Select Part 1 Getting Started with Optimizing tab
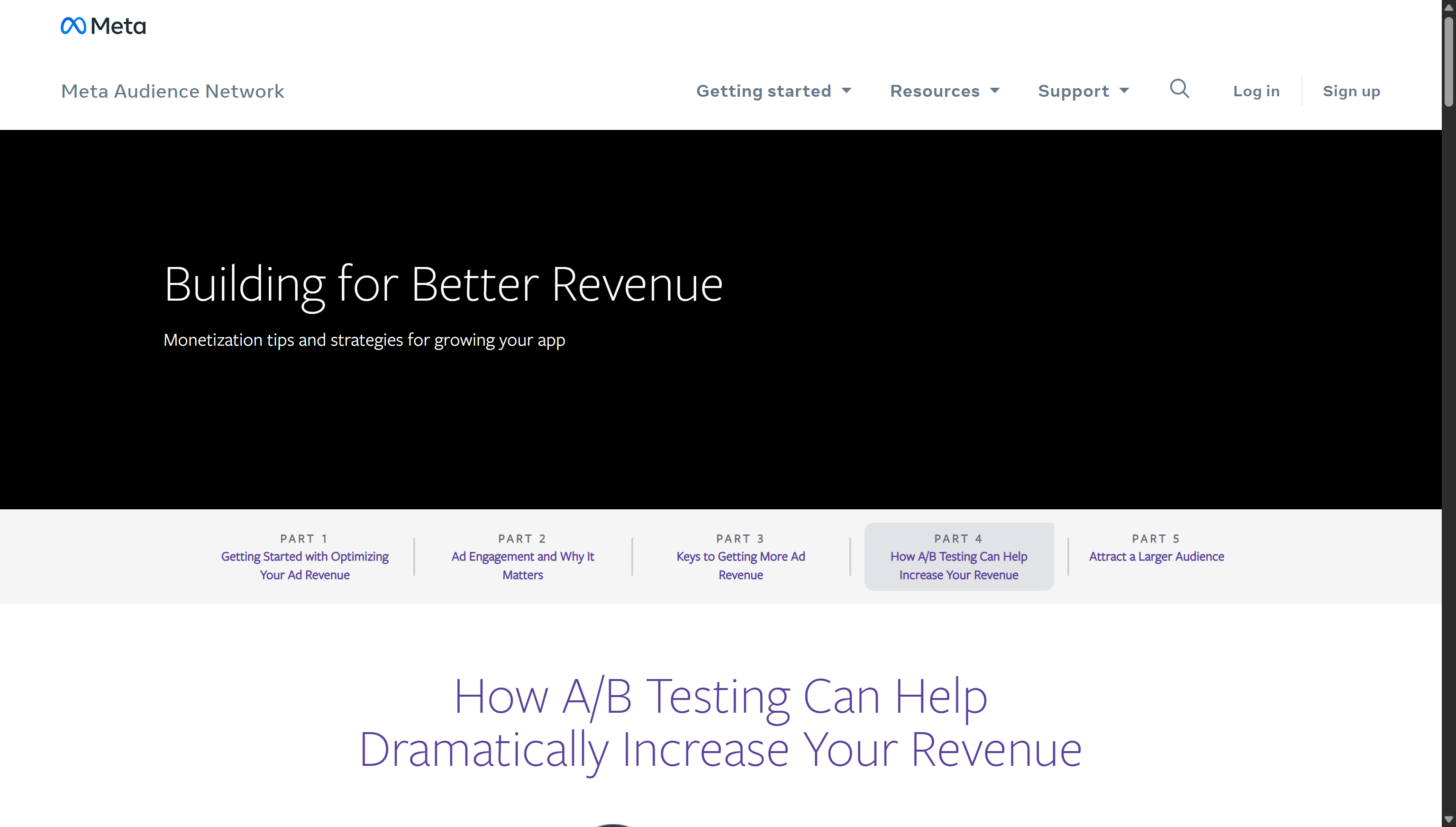This screenshot has width=1456, height=827. [x=305, y=557]
